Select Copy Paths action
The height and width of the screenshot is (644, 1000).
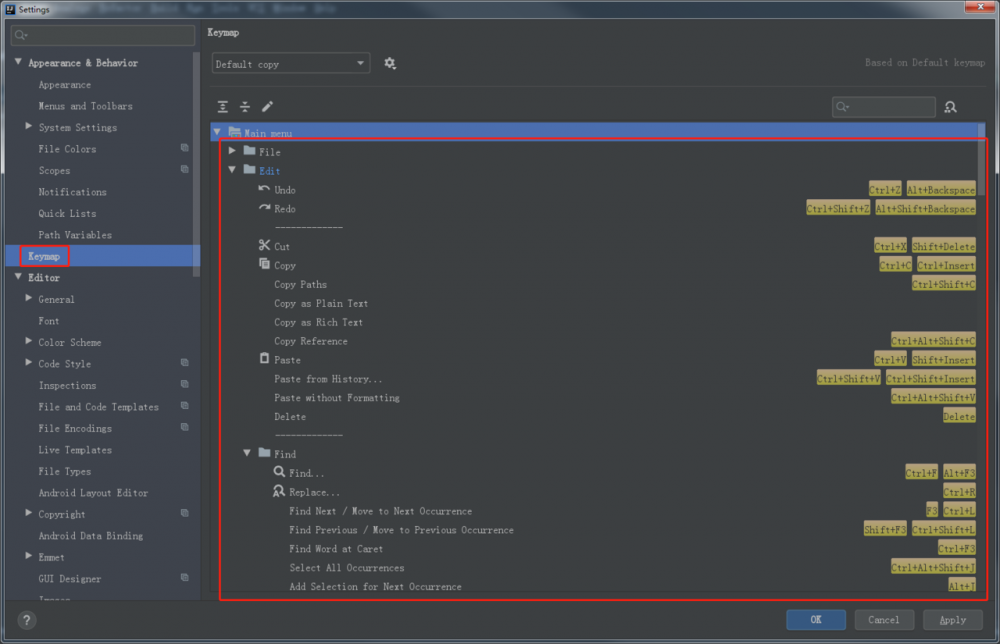[598, 284]
